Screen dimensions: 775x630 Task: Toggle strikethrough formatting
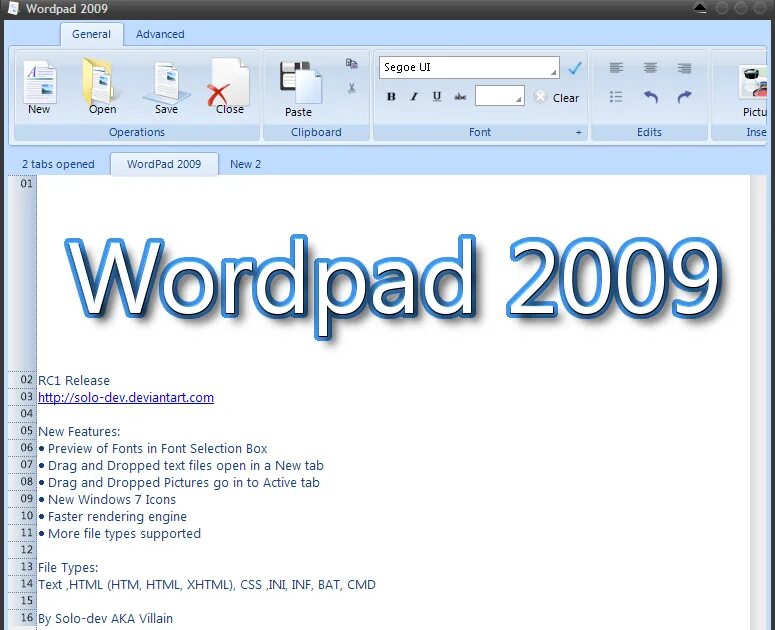[460, 97]
